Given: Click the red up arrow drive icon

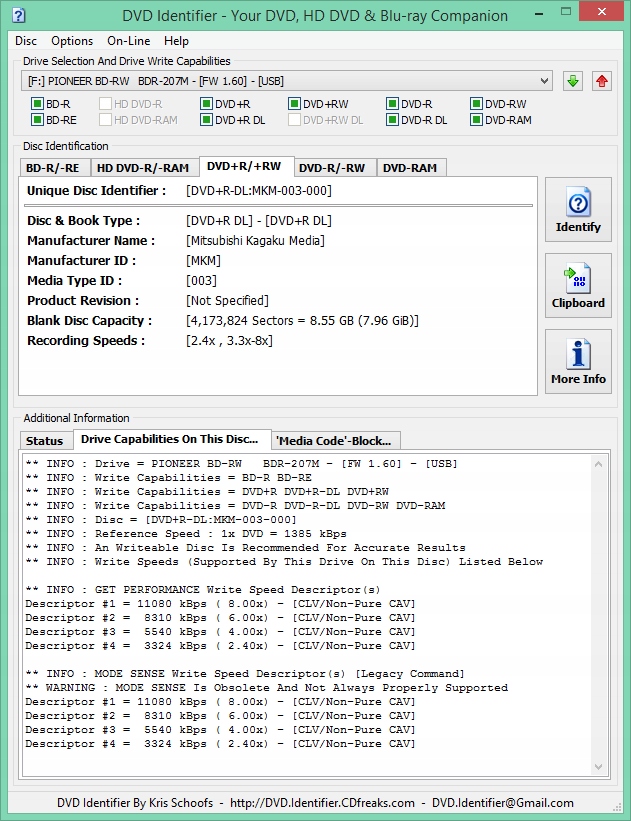Looking at the screenshot, I should (601, 81).
